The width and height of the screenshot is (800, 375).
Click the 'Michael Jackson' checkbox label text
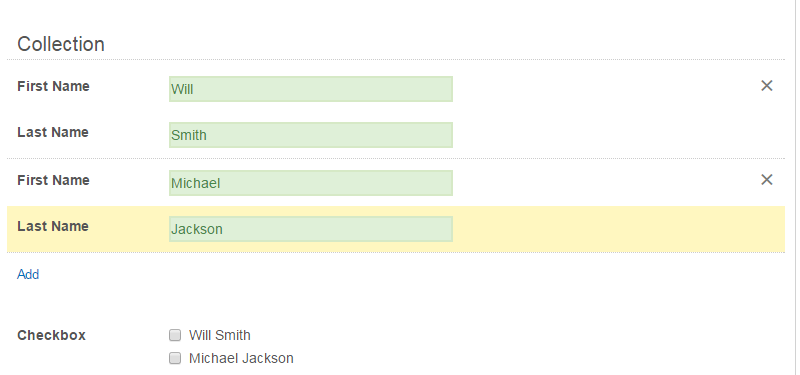[241, 358]
